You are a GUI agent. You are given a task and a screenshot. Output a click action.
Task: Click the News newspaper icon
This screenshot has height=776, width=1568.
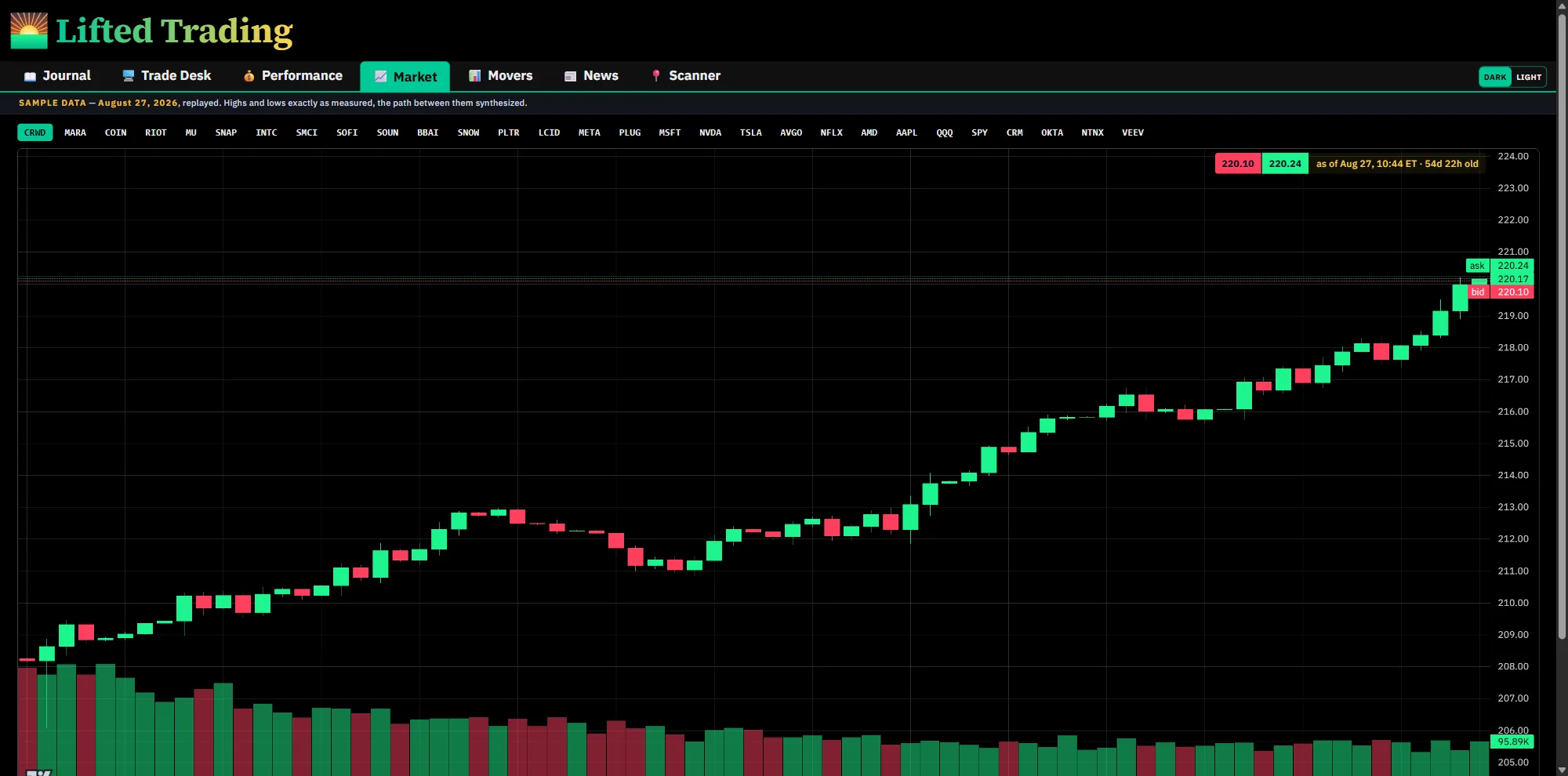coord(570,76)
